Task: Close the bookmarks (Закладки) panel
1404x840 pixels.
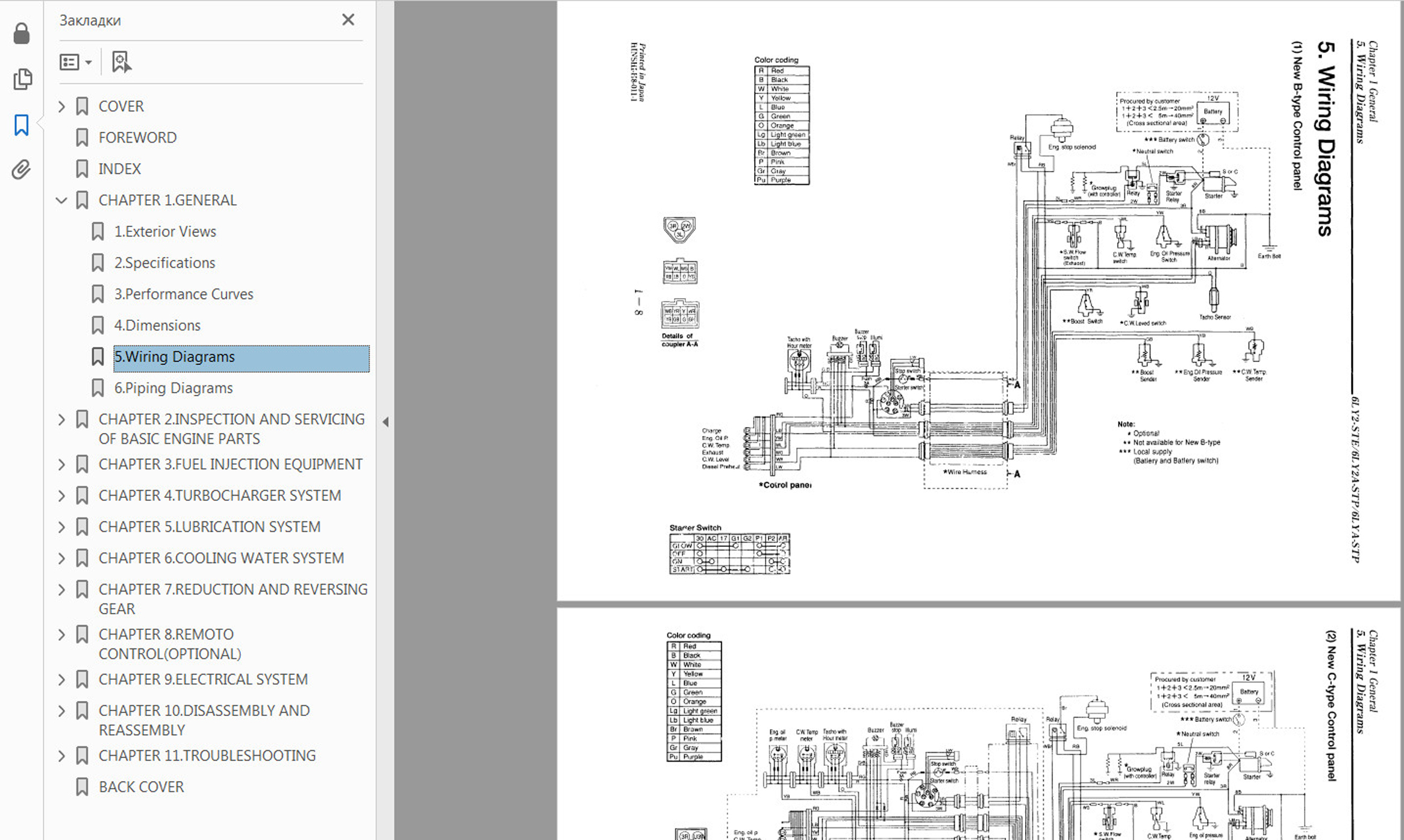Action: [348, 20]
